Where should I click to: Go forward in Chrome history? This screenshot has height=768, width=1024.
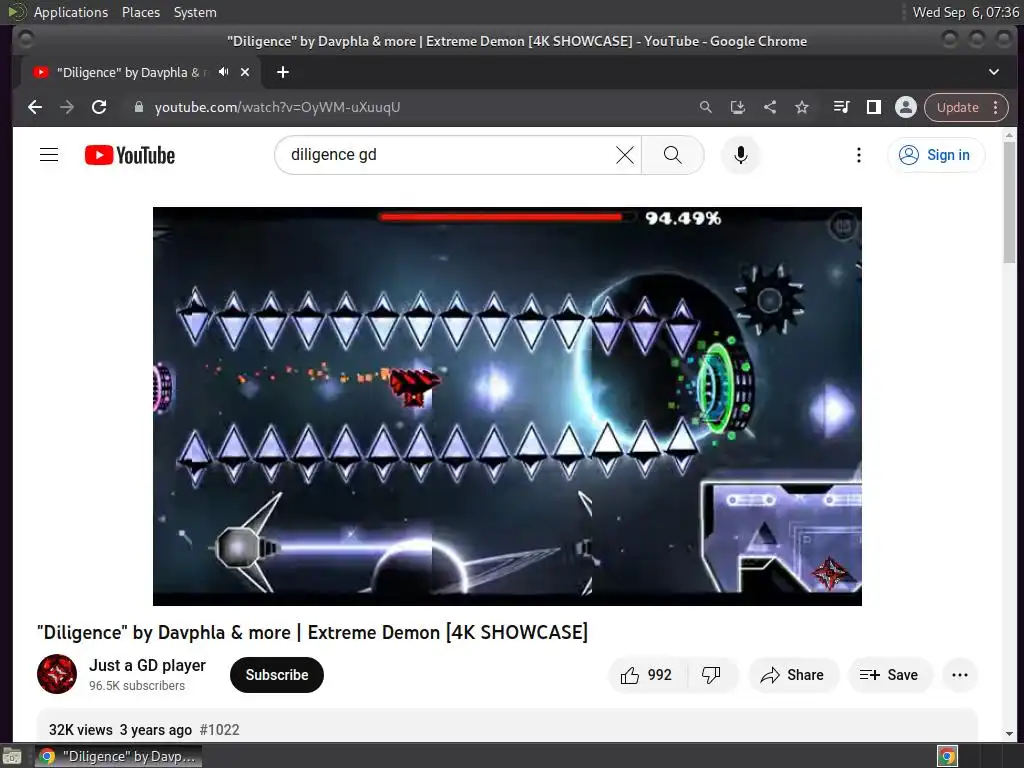[67, 107]
